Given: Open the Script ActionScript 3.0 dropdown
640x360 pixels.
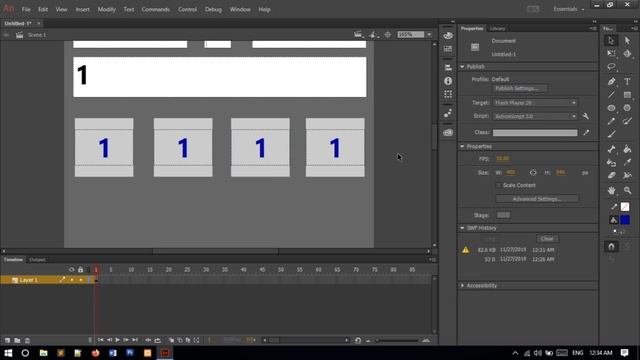Looking at the screenshot, I should point(535,116).
